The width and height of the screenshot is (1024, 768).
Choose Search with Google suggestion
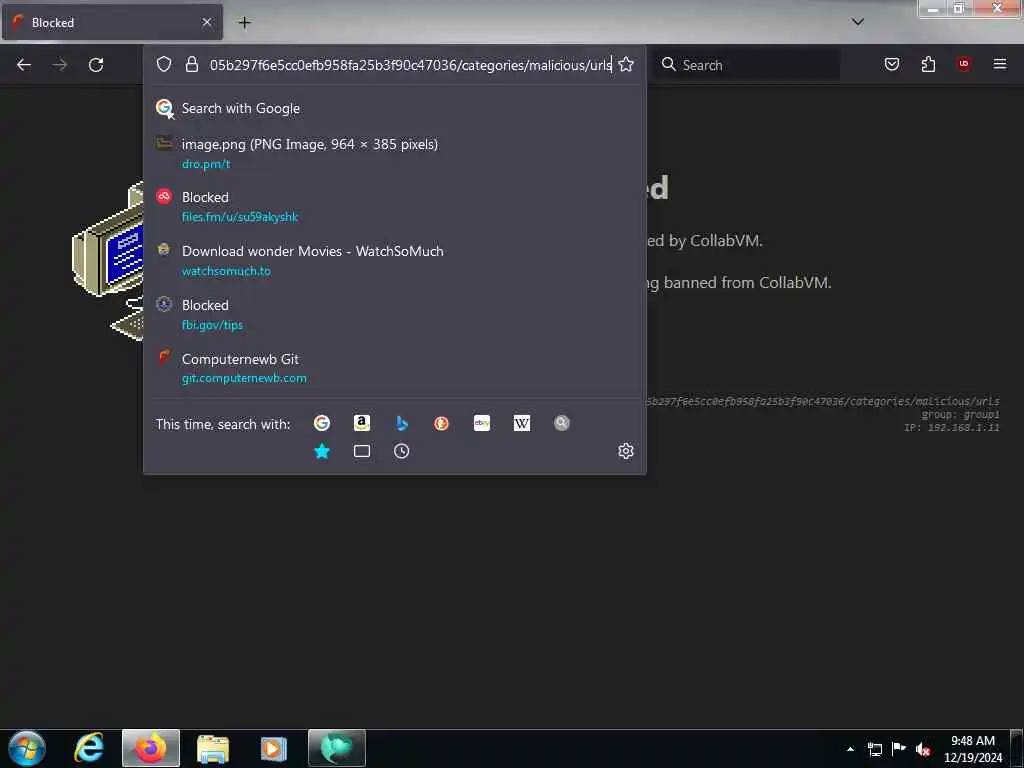tap(394, 108)
